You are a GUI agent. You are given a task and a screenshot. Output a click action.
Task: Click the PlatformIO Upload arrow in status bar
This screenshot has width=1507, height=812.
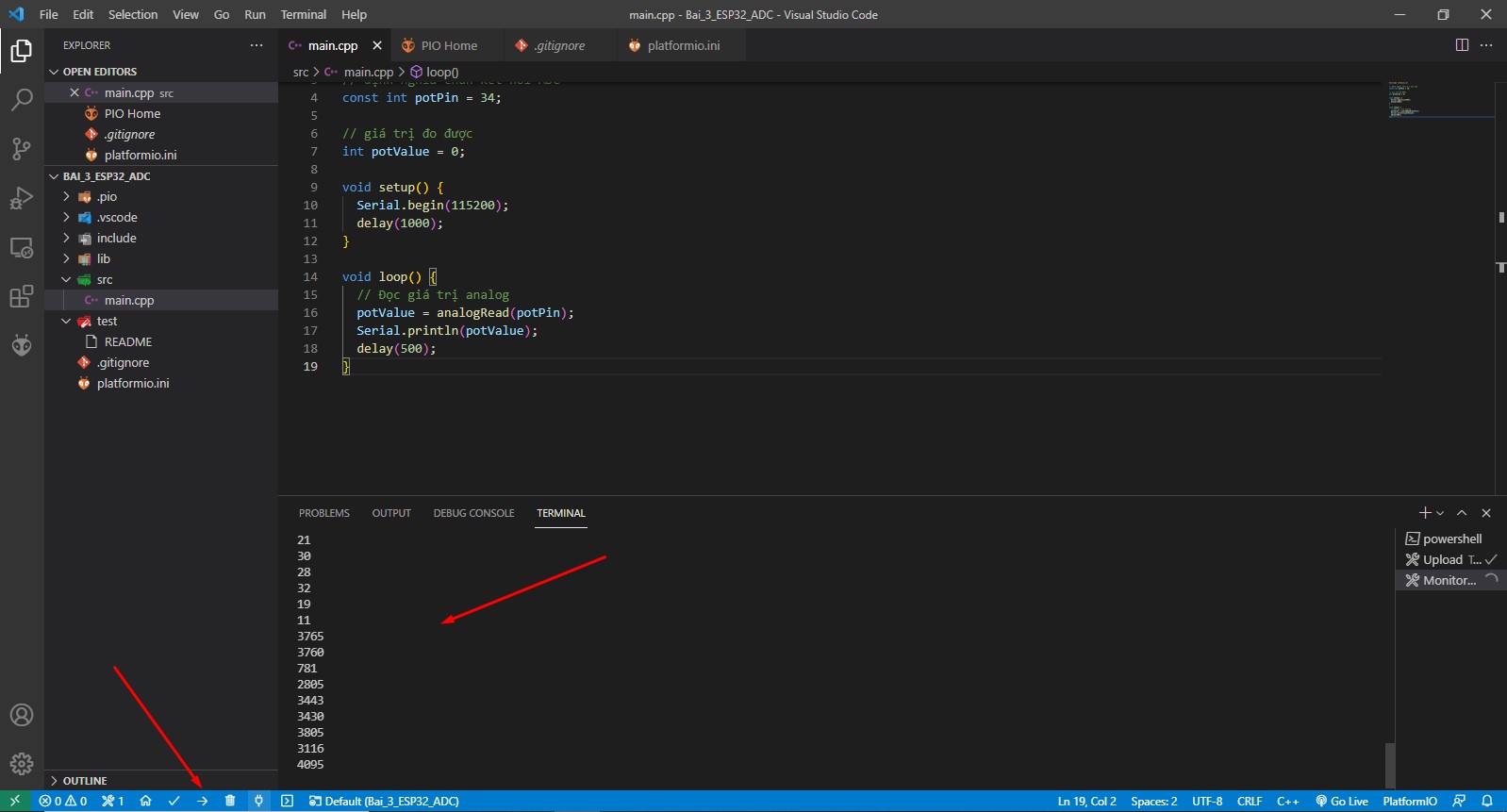[x=202, y=801]
